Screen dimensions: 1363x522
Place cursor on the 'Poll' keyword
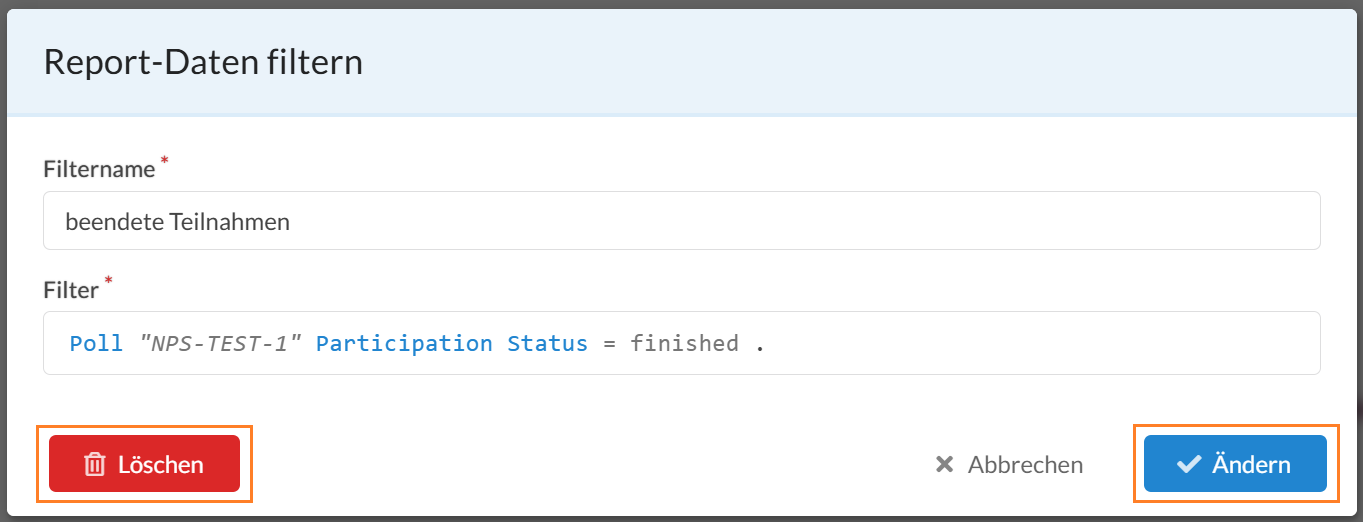click(x=96, y=343)
